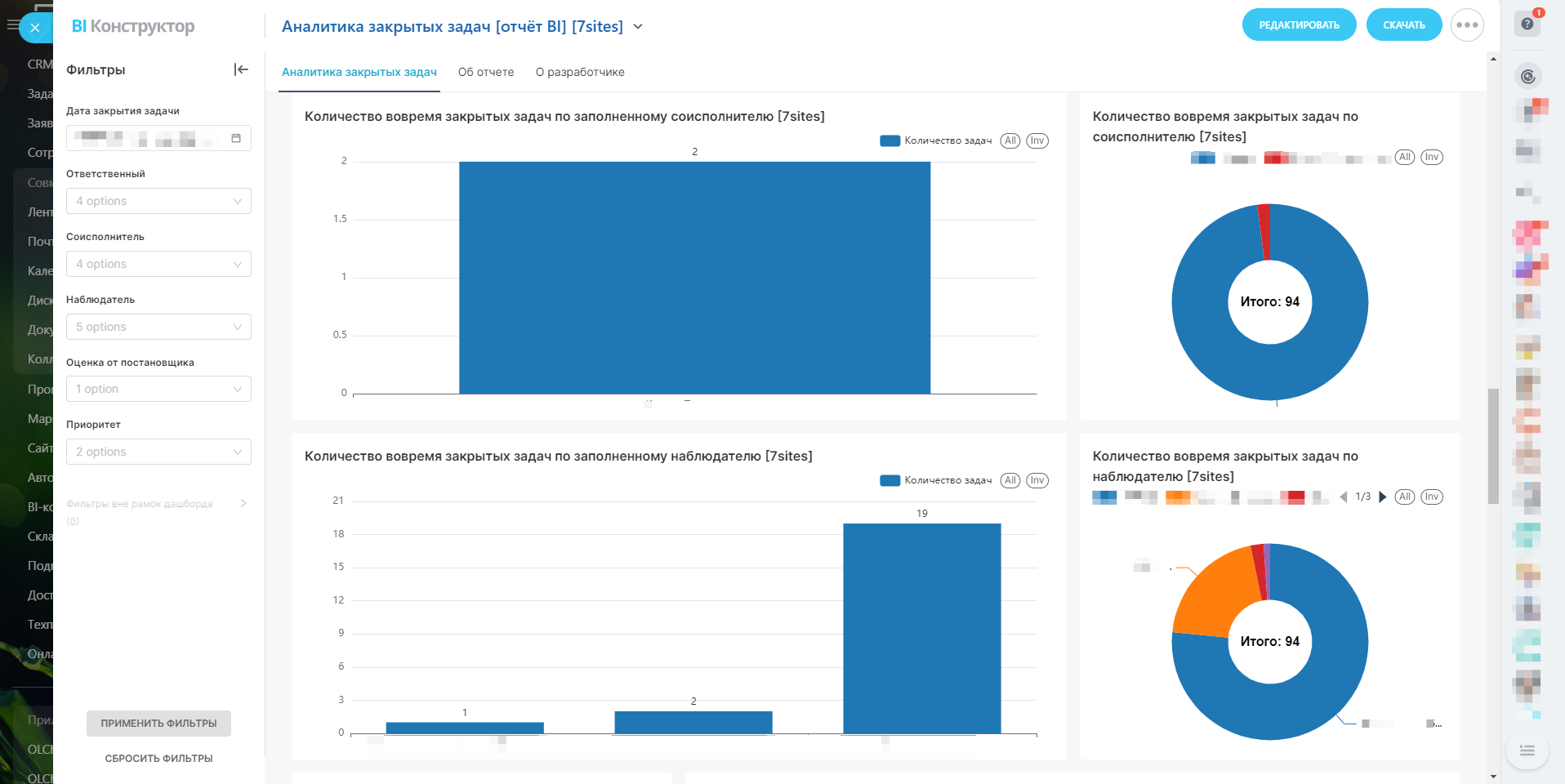The image size is (1565, 784).
Task: Click the Дата закрытия задачи input field
Action: pyautogui.click(x=147, y=138)
